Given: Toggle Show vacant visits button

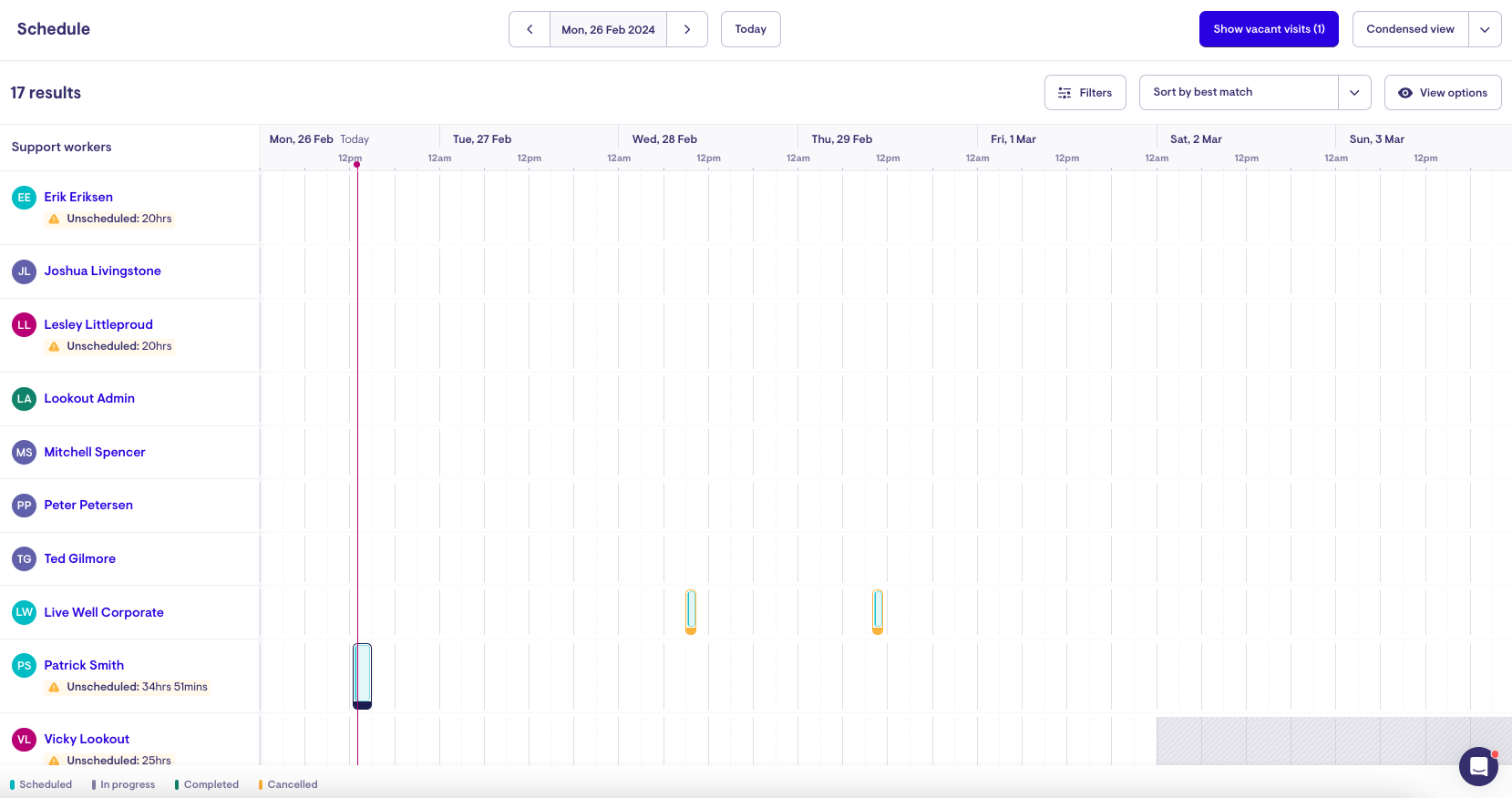Looking at the screenshot, I should tap(1268, 29).
